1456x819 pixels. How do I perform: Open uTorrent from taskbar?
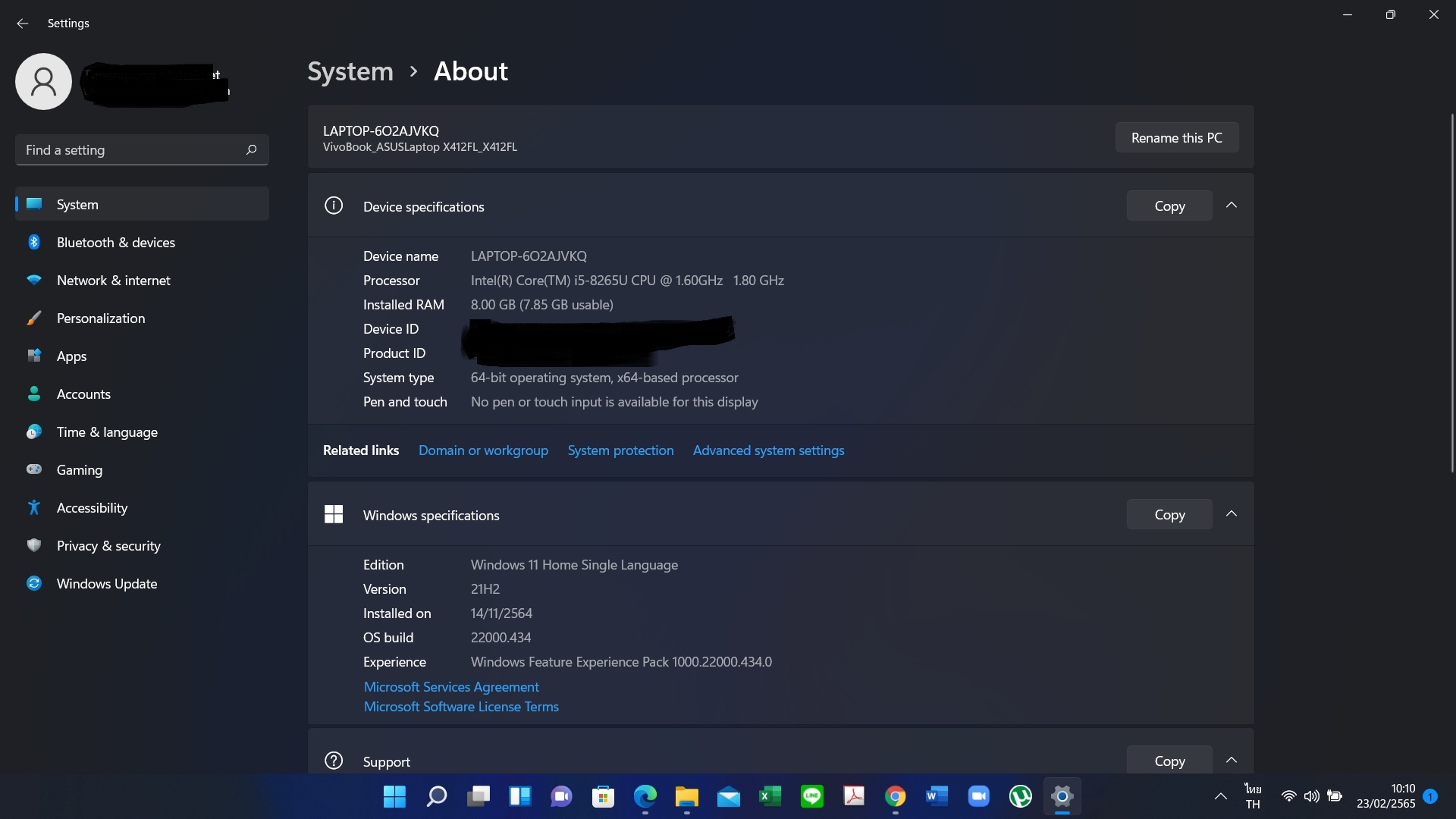[x=1020, y=797]
